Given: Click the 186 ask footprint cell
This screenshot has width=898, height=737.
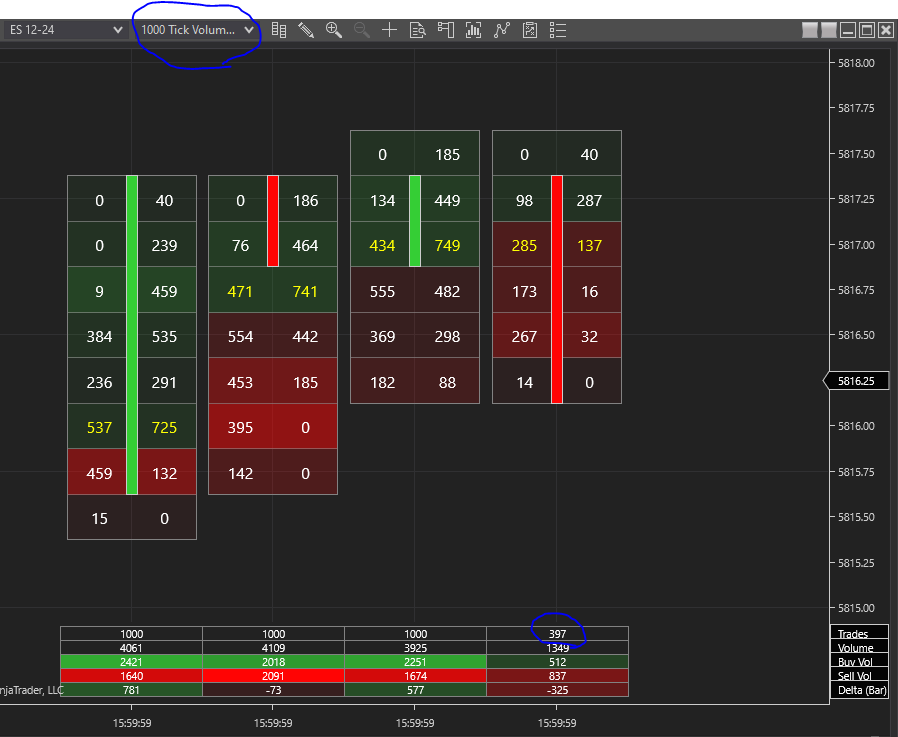Looking at the screenshot, I should click(x=305, y=200).
